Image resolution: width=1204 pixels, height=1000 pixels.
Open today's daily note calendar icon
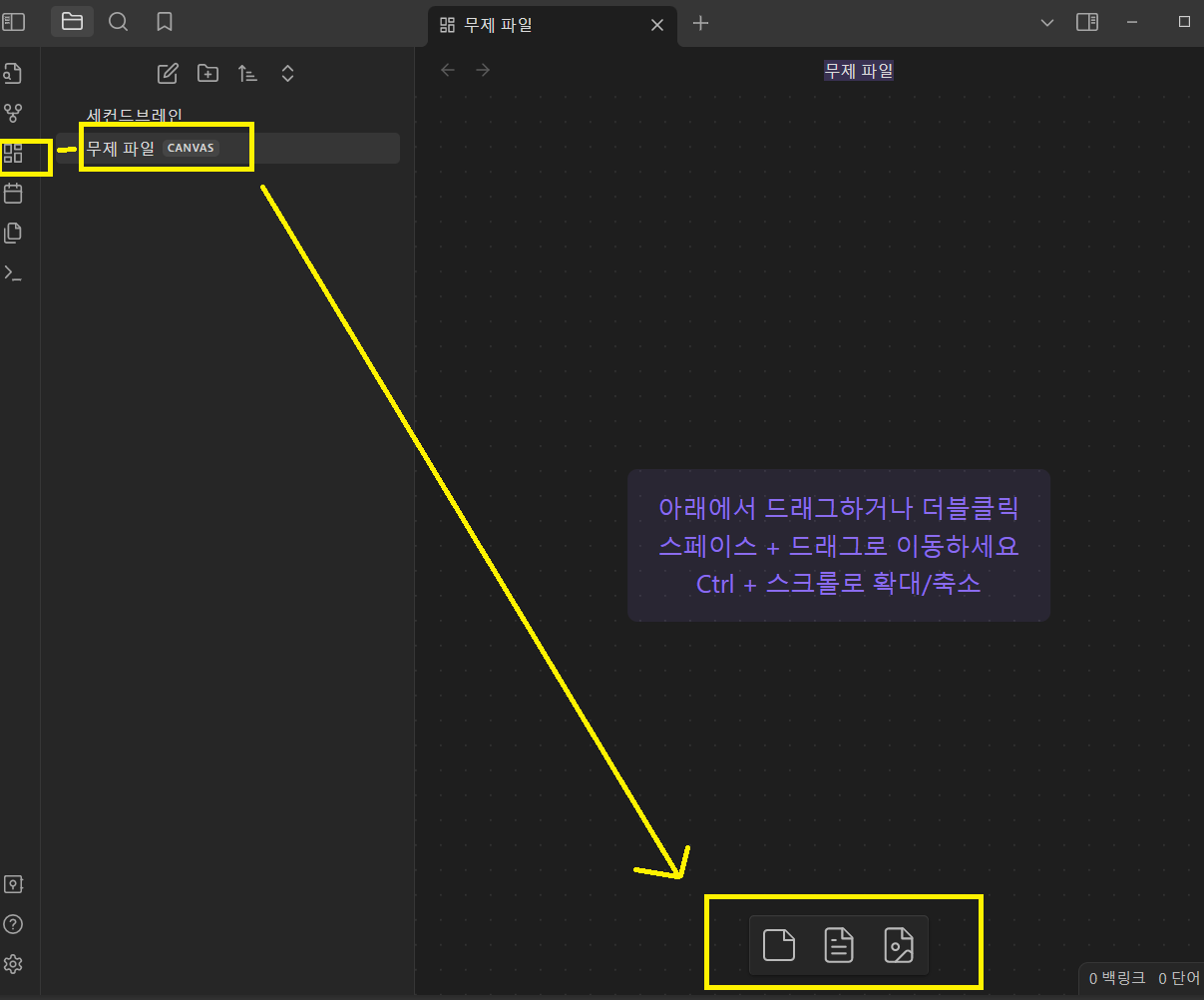(13, 193)
